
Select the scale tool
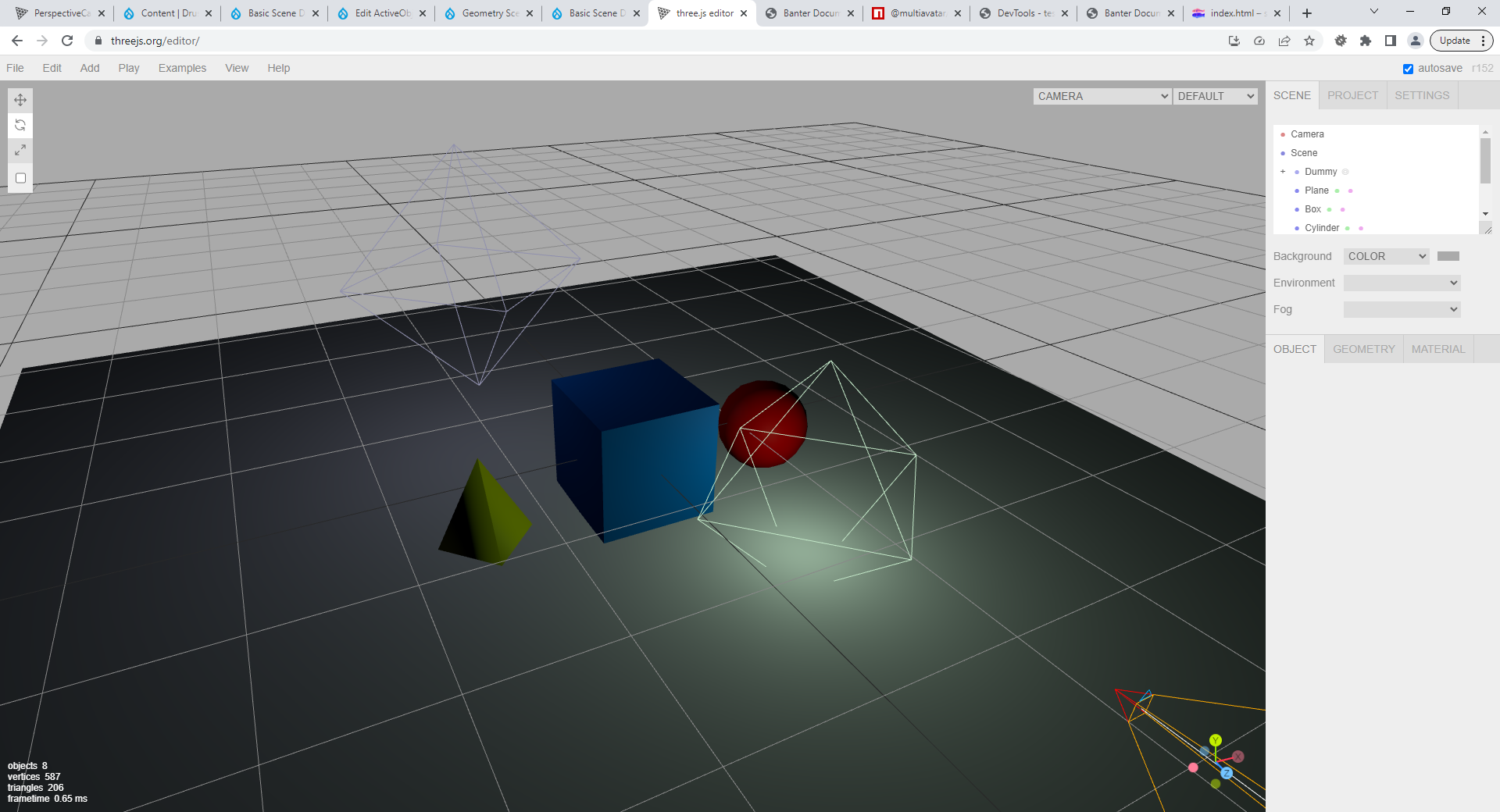pos(20,150)
